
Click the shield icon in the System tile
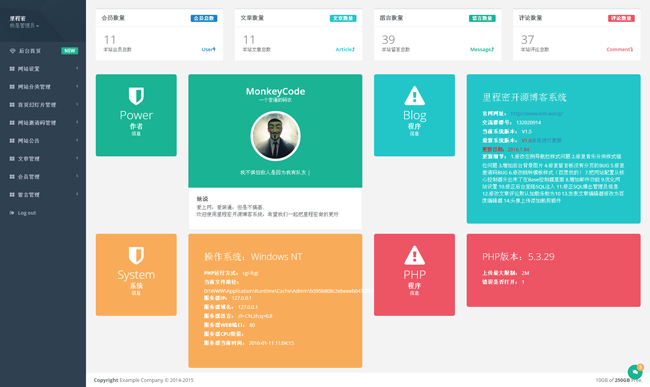pos(136,255)
